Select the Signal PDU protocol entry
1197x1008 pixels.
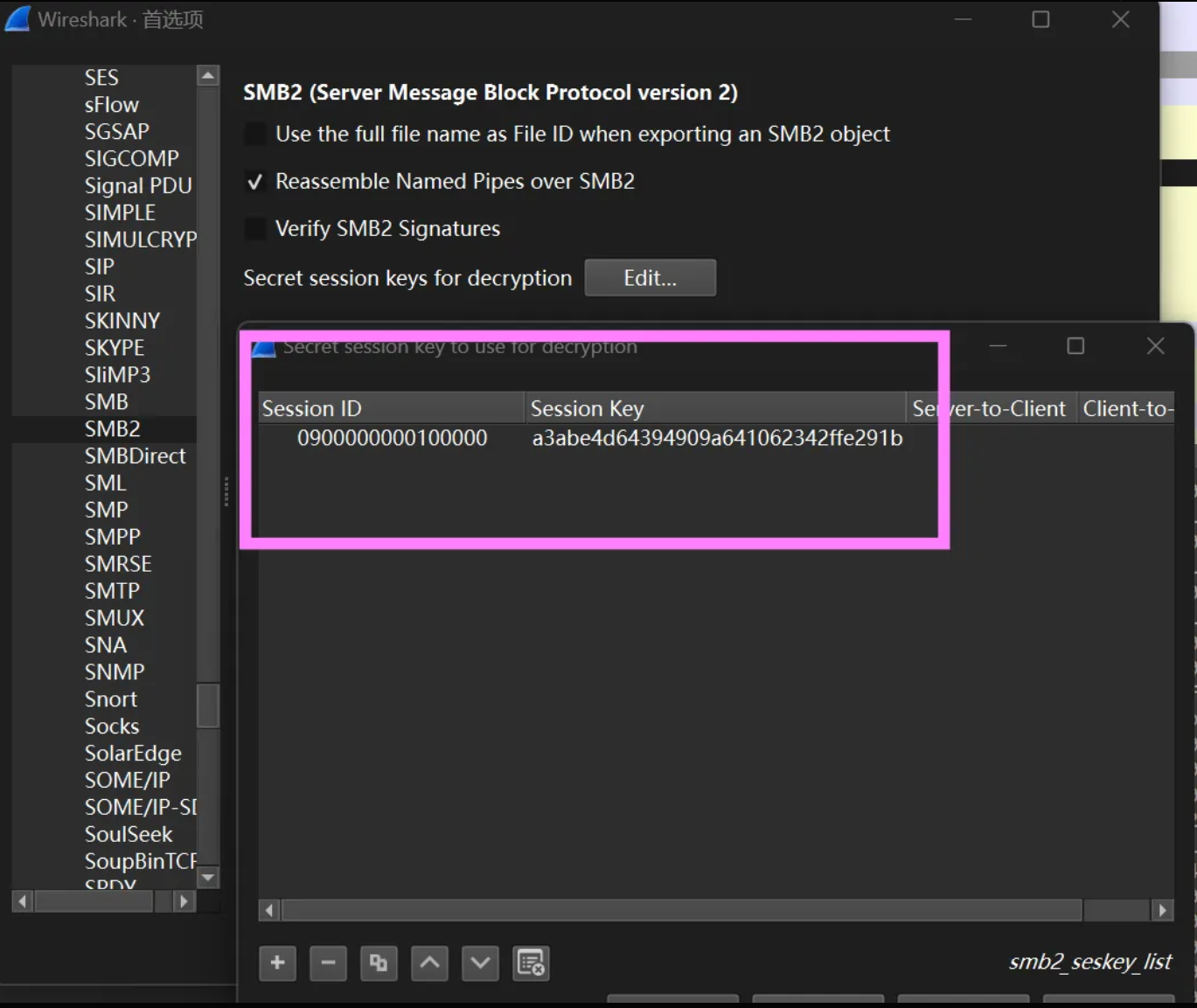(x=138, y=185)
